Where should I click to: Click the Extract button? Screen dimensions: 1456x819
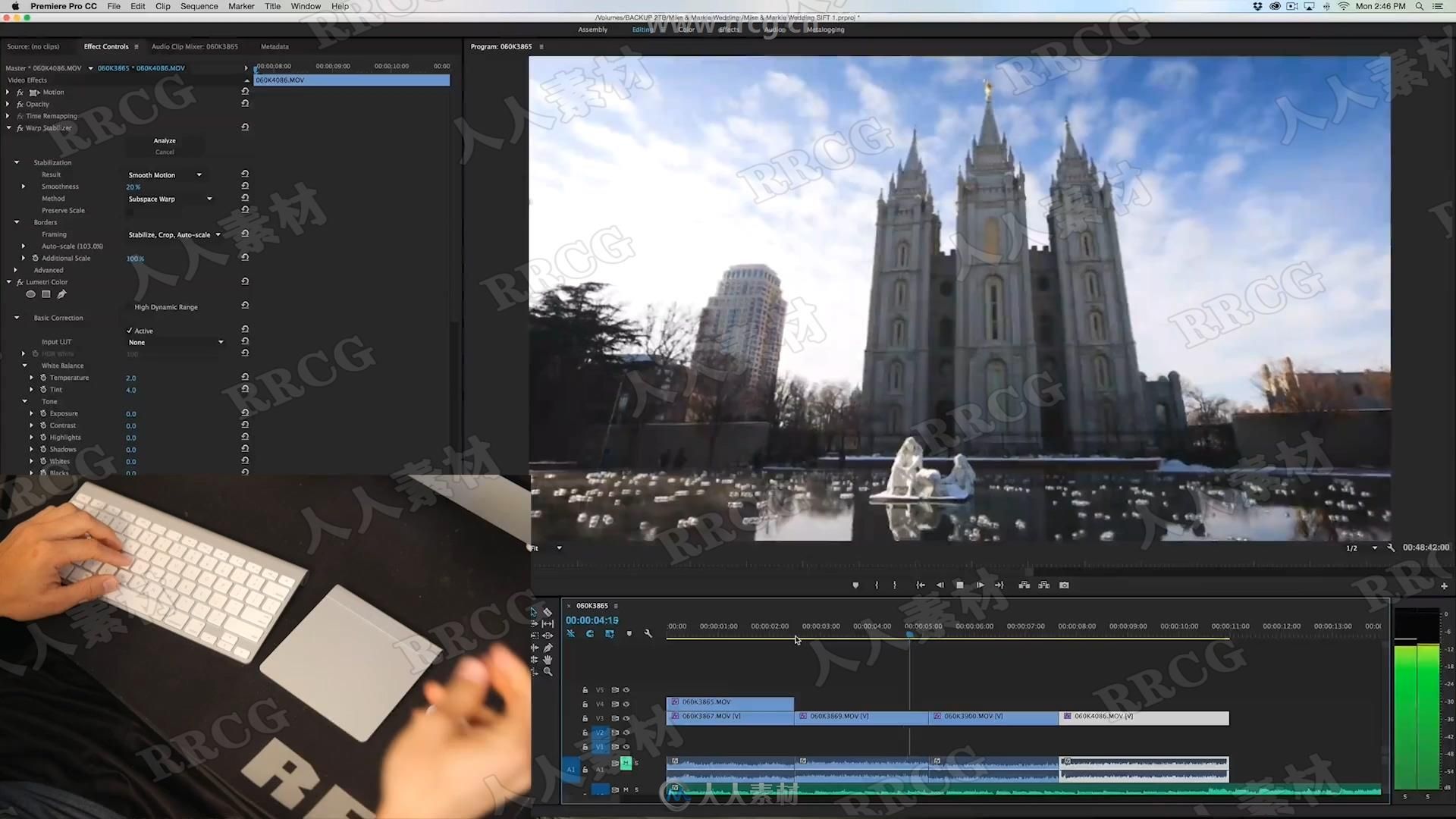pos(1044,585)
